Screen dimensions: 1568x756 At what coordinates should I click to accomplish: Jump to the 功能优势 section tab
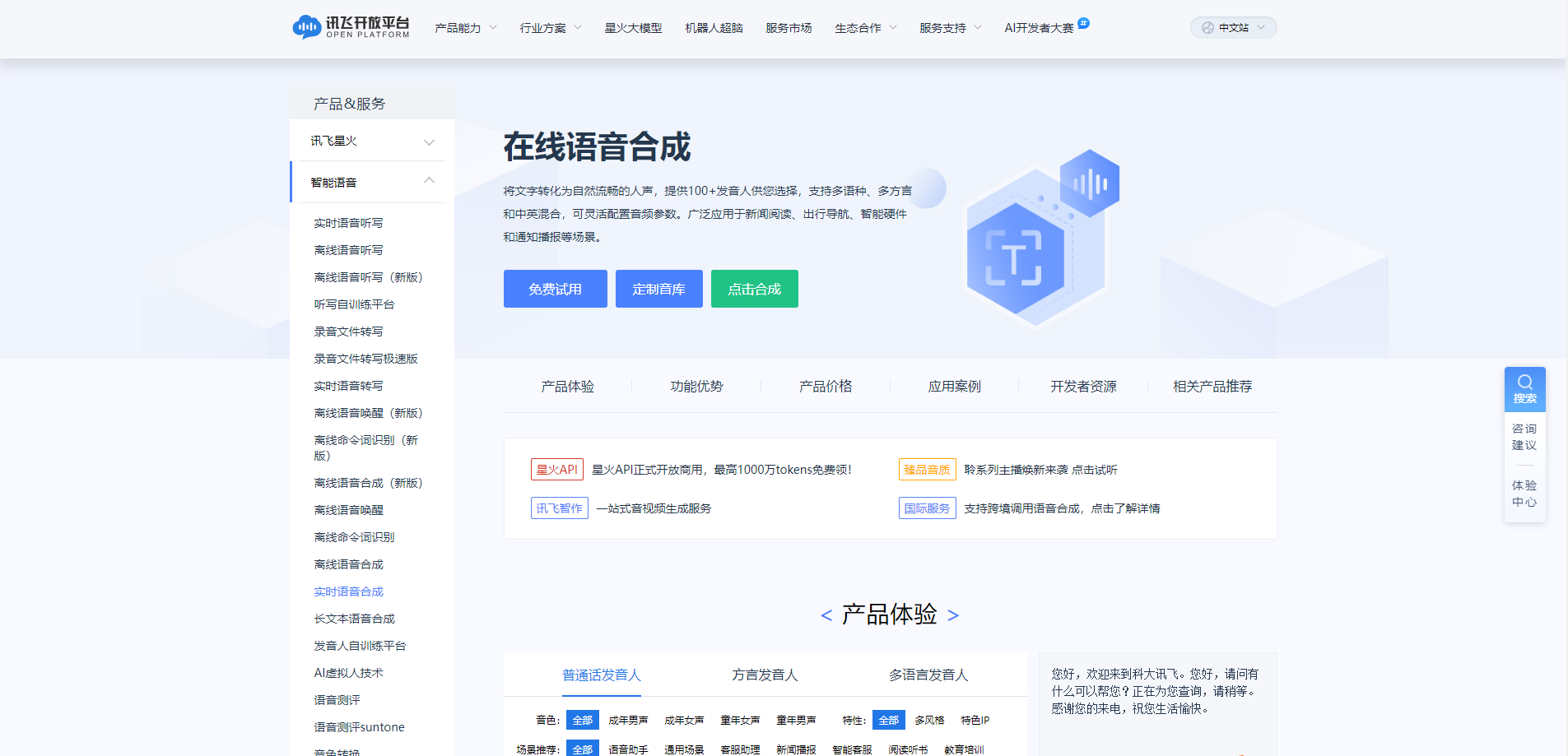[x=696, y=387]
